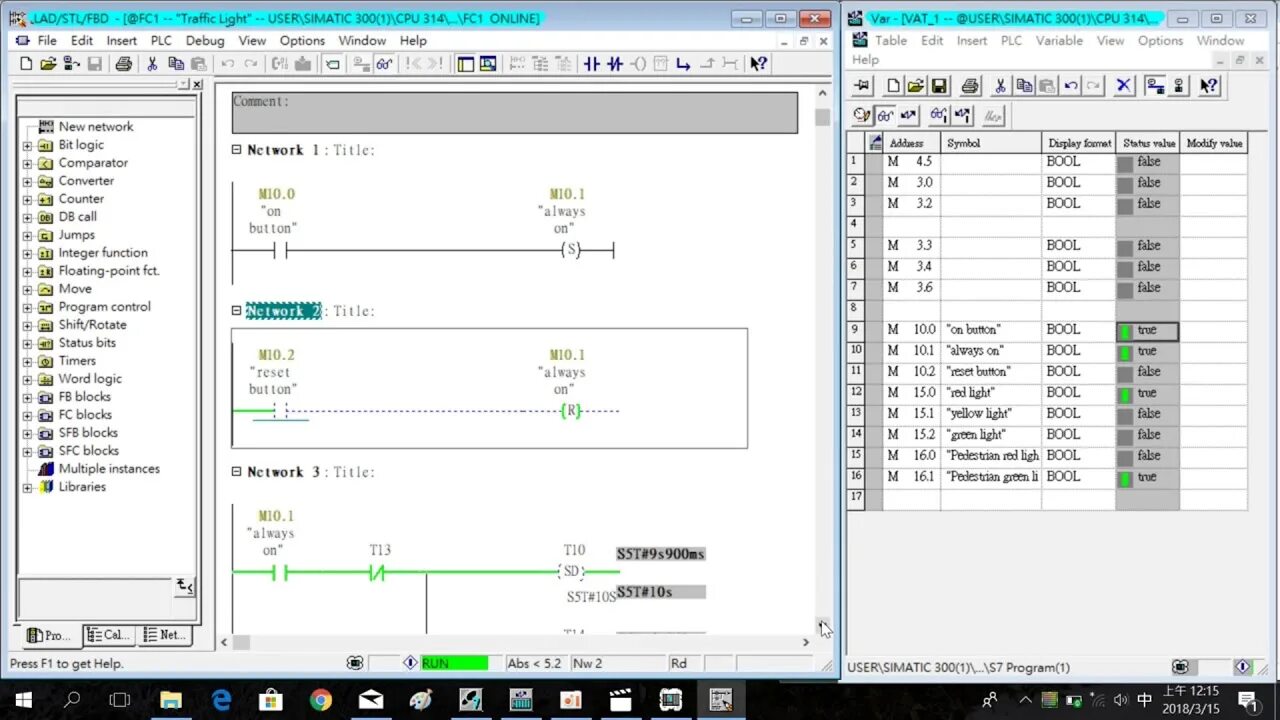Viewport: 1280px width, 720px height.
Task: Insert normally open contact element
Action: (x=592, y=64)
